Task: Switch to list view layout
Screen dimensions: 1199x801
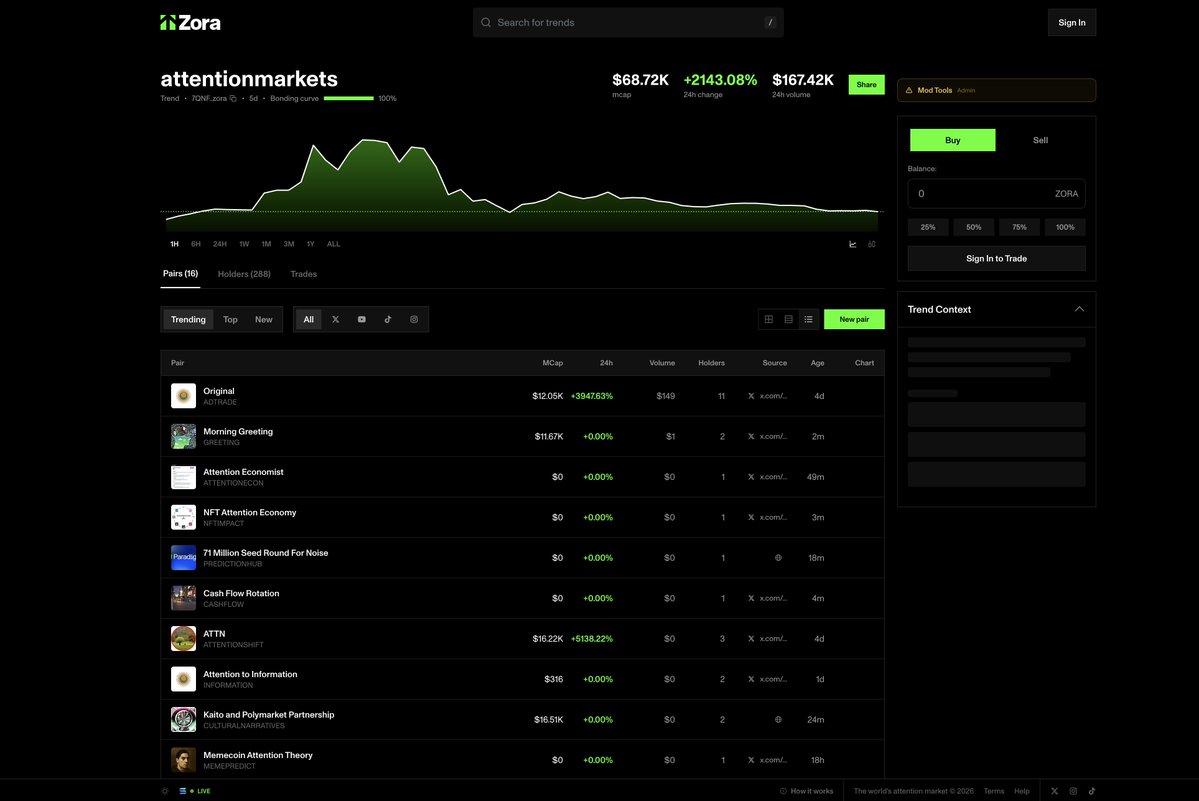Action: (x=808, y=319)
